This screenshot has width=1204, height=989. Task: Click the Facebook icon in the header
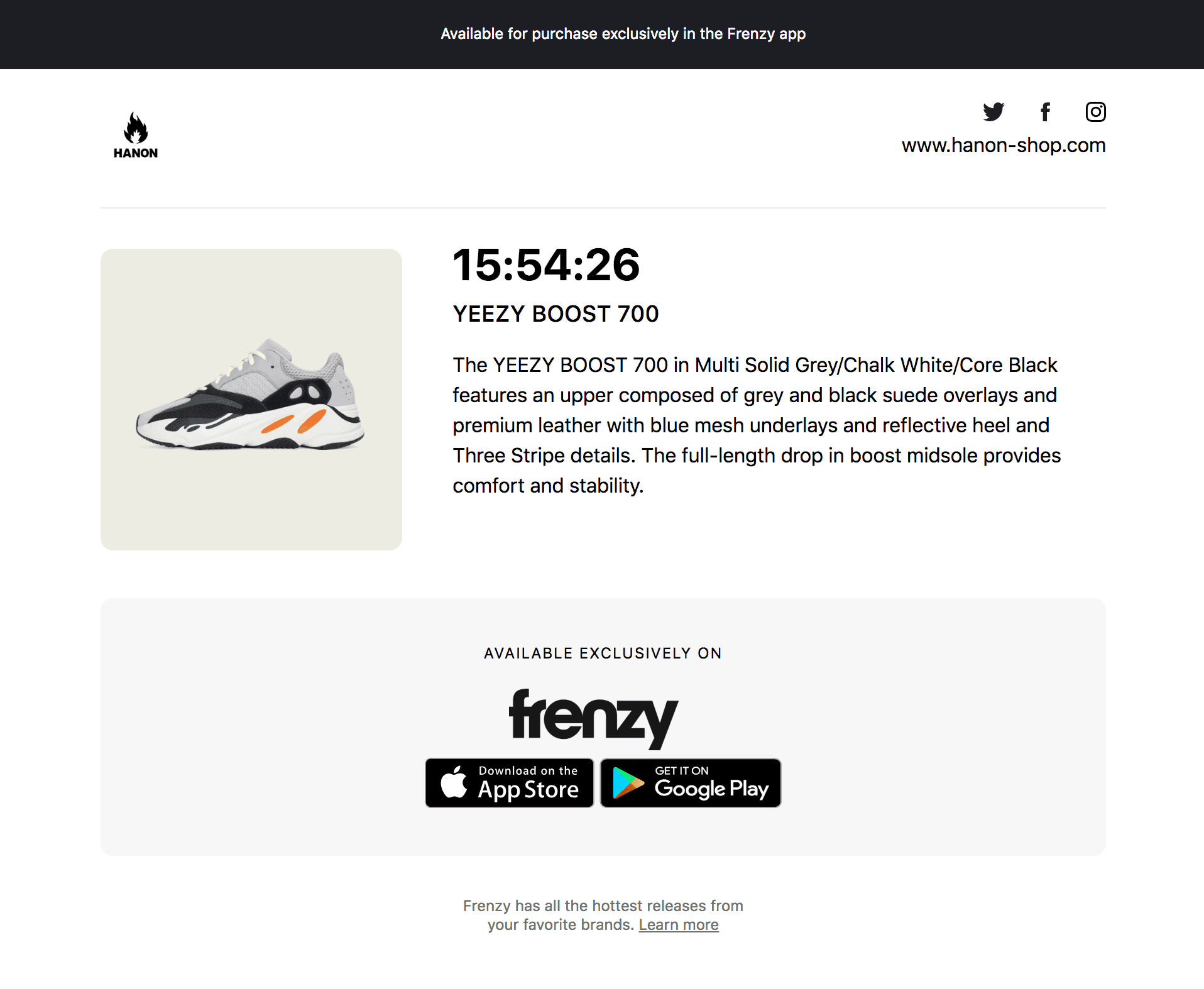click(1045, 112)
